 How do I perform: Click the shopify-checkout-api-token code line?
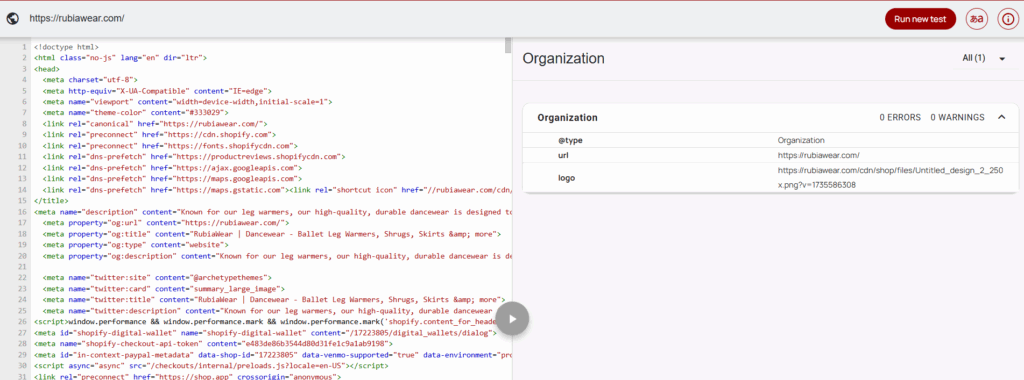(x=214, y=343)
